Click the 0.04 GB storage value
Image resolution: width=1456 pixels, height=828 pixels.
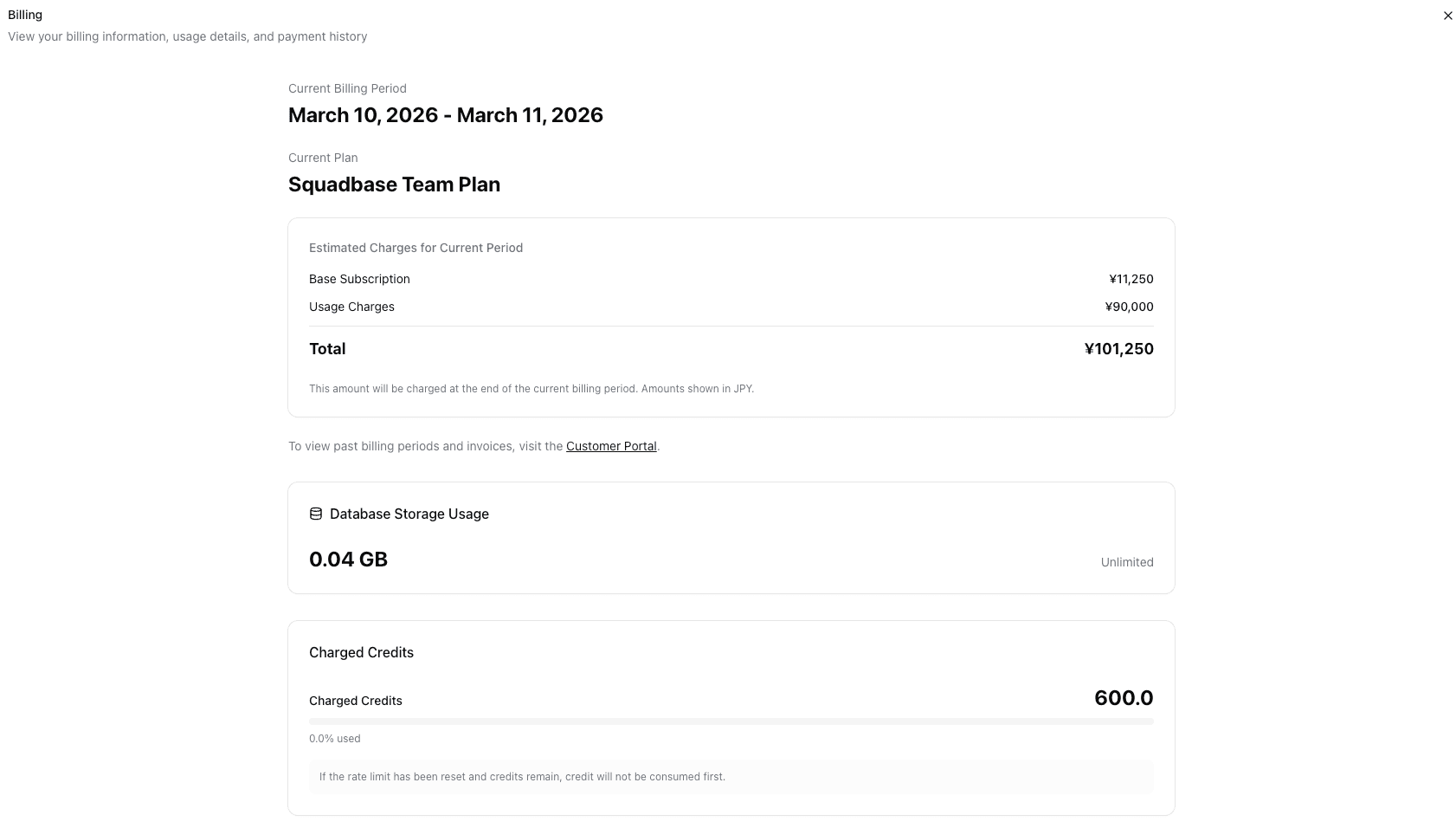tap(348, 560)
